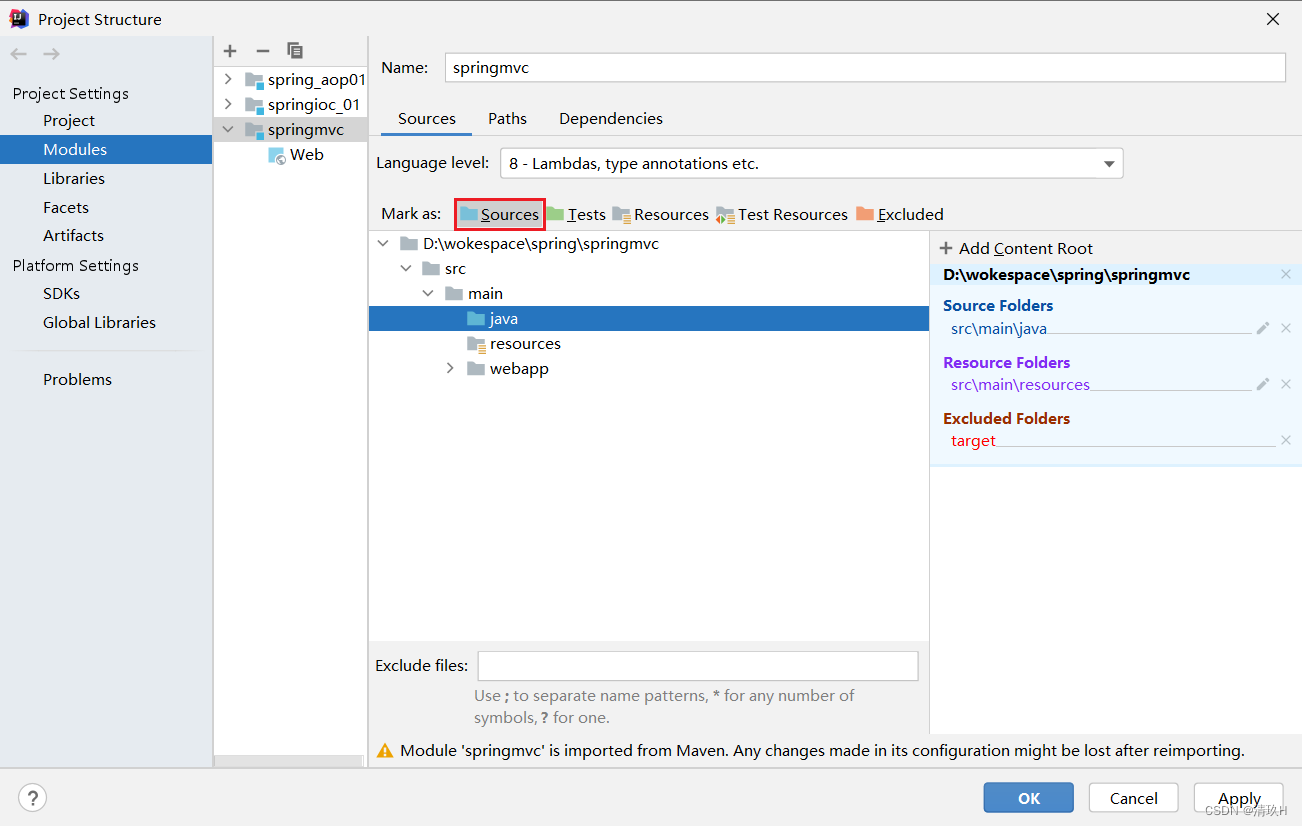Unmark src\main\resources resource folder
Screen dimensions: 1302x826
1286,384
